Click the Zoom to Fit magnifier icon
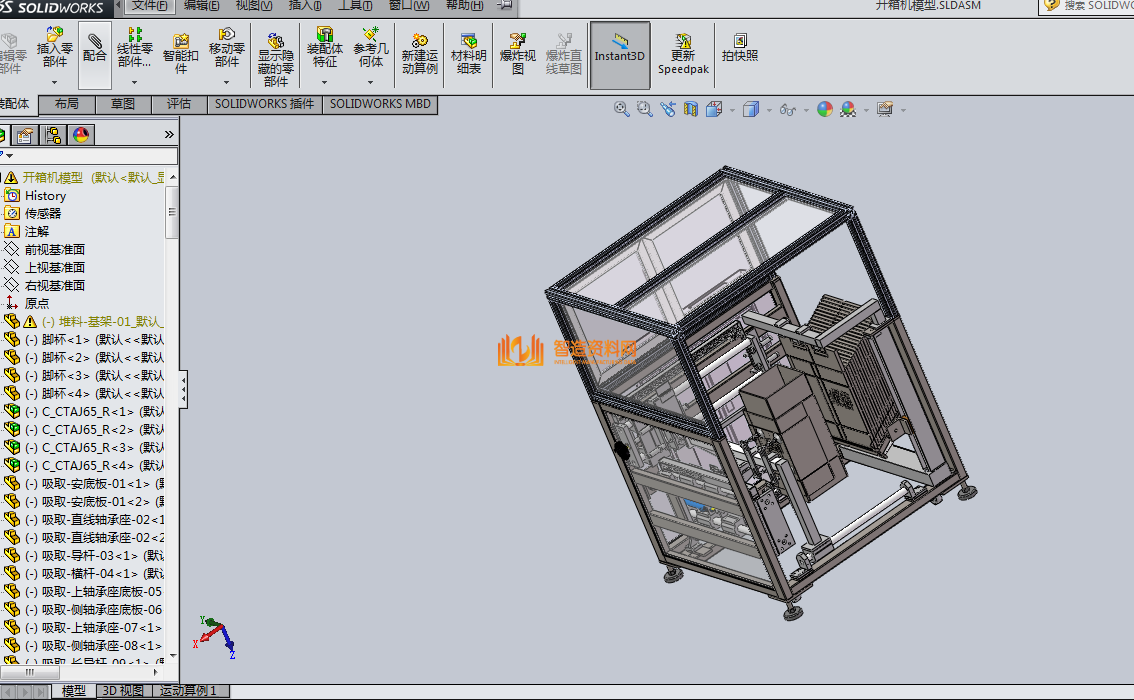The height and width of the screenshot is (700, 1134). click(621, 109)
